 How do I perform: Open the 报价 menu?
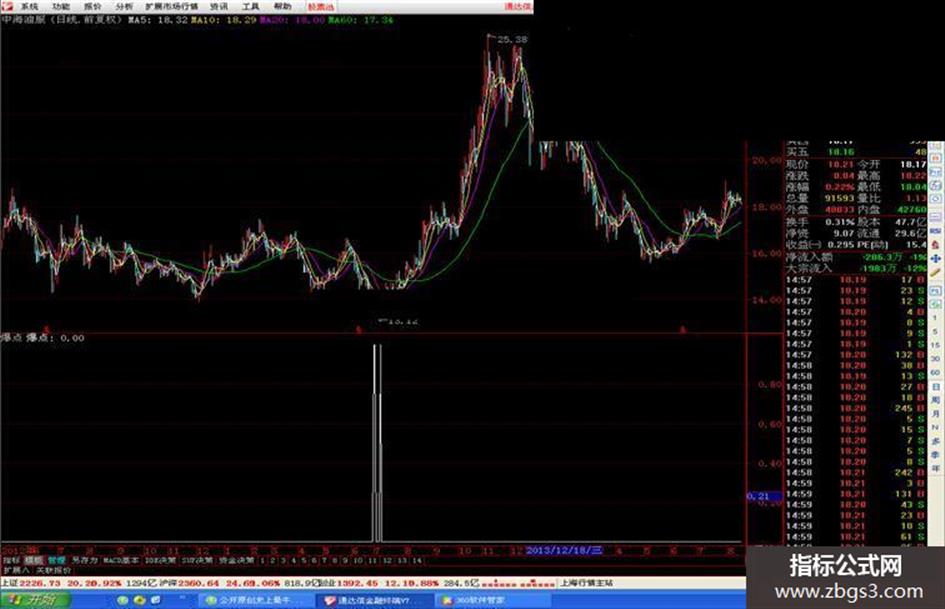point(92,7)
